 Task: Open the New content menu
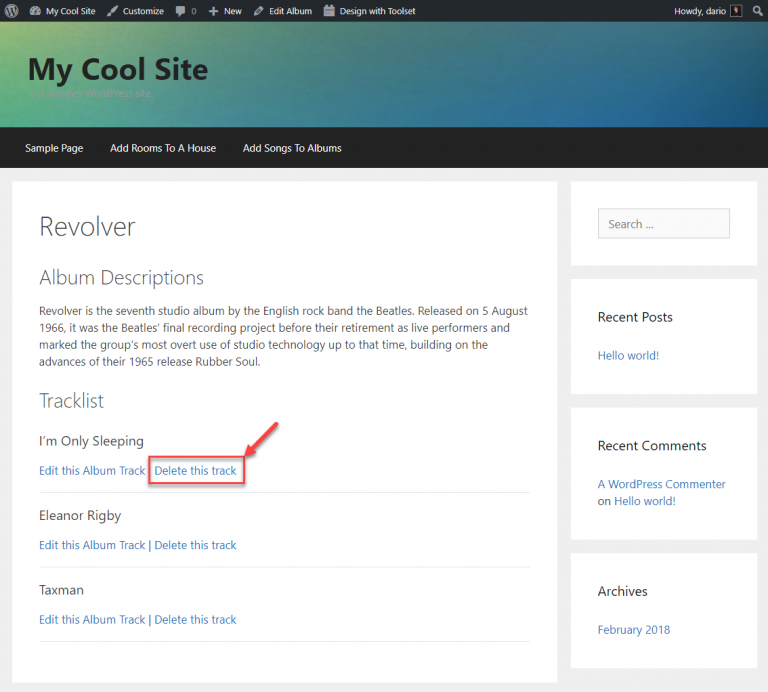pyautogui.click(x=225, y=11)
